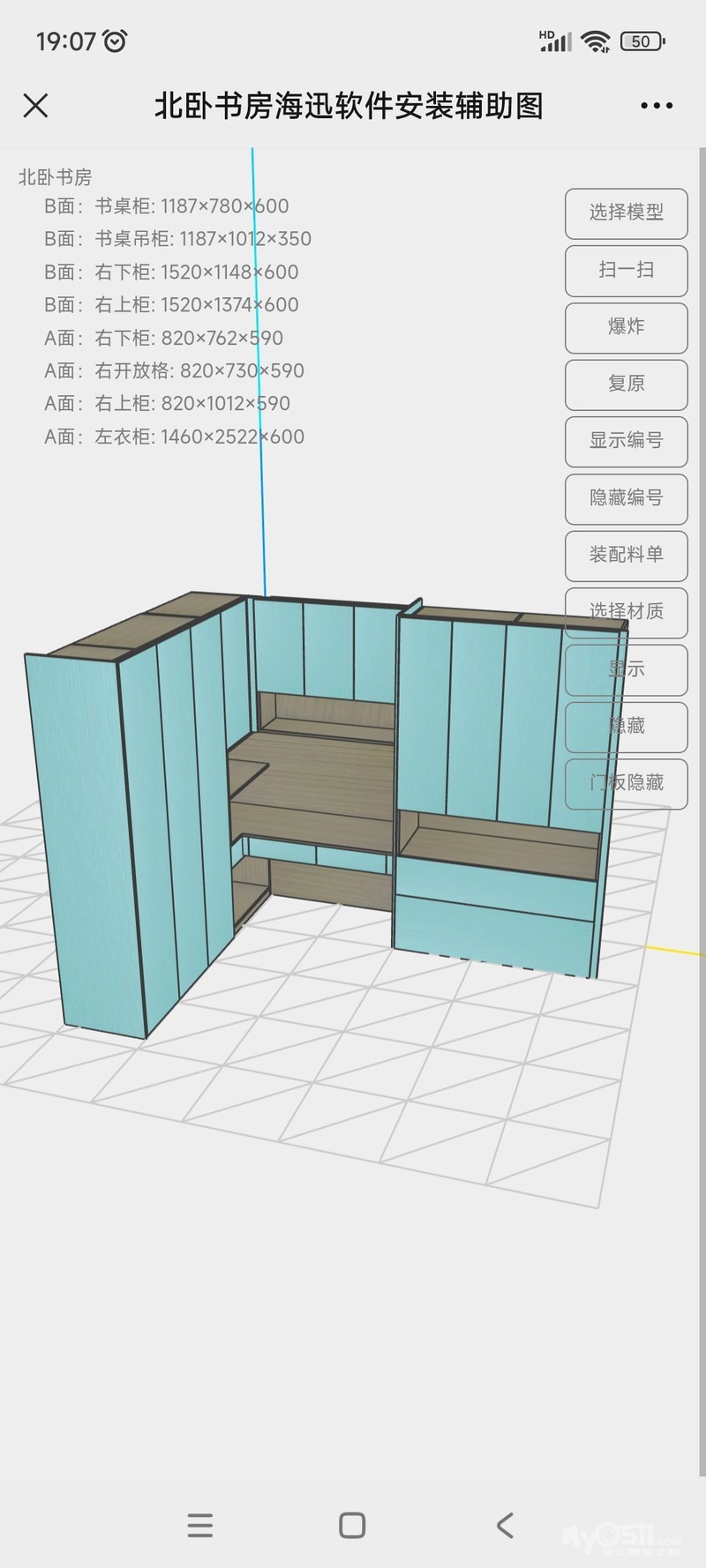
Task: Click the desk surface in the 3D model
Action: point(318,758)
